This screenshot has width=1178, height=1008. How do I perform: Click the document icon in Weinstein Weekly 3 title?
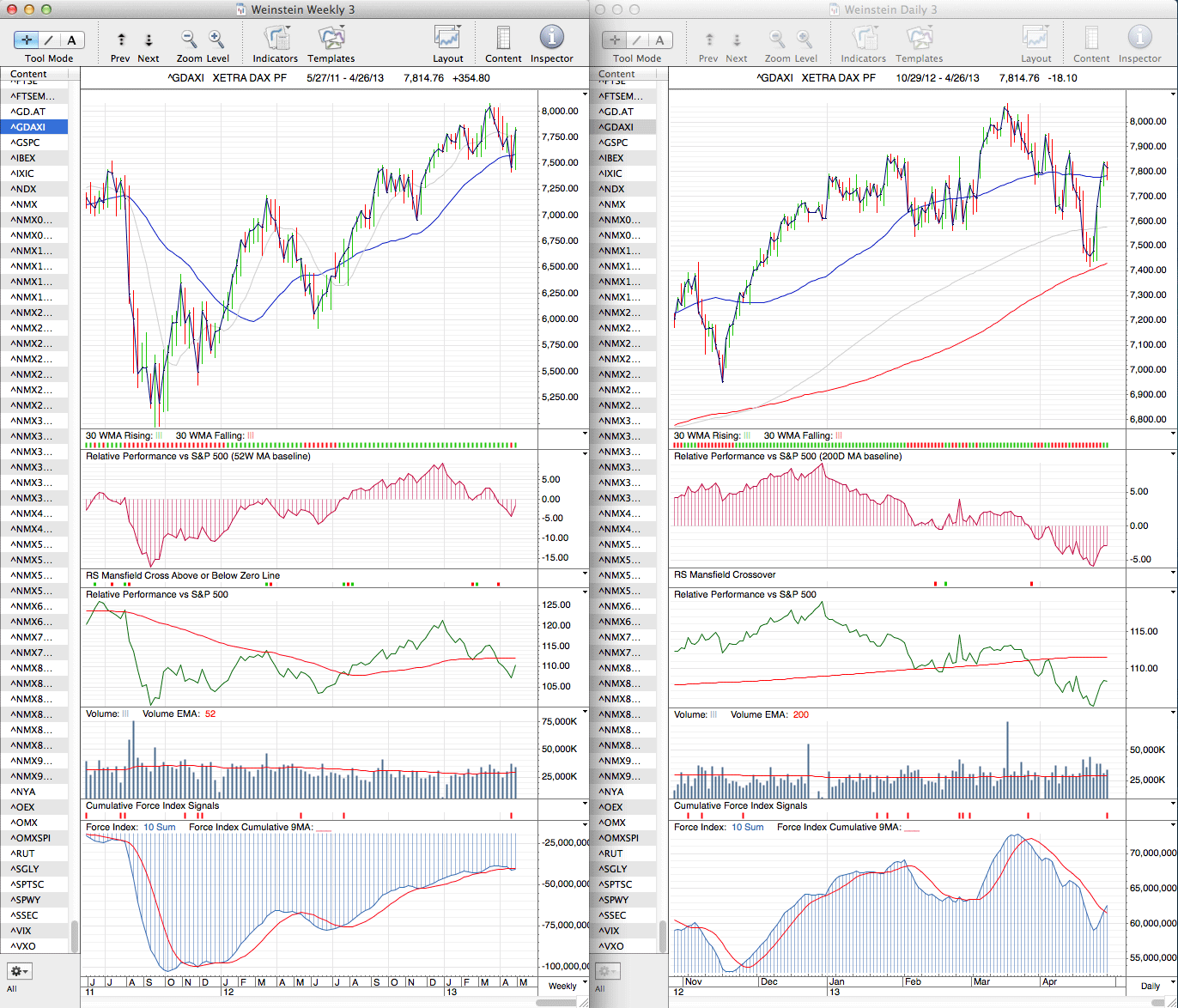tap(242, 9)
